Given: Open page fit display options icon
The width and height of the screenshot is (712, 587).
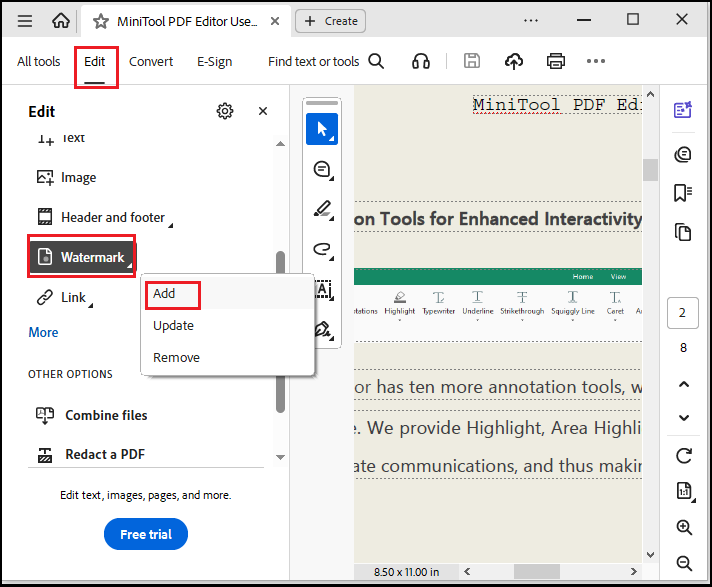Looking at the screenshot, I should coord(685,491).
